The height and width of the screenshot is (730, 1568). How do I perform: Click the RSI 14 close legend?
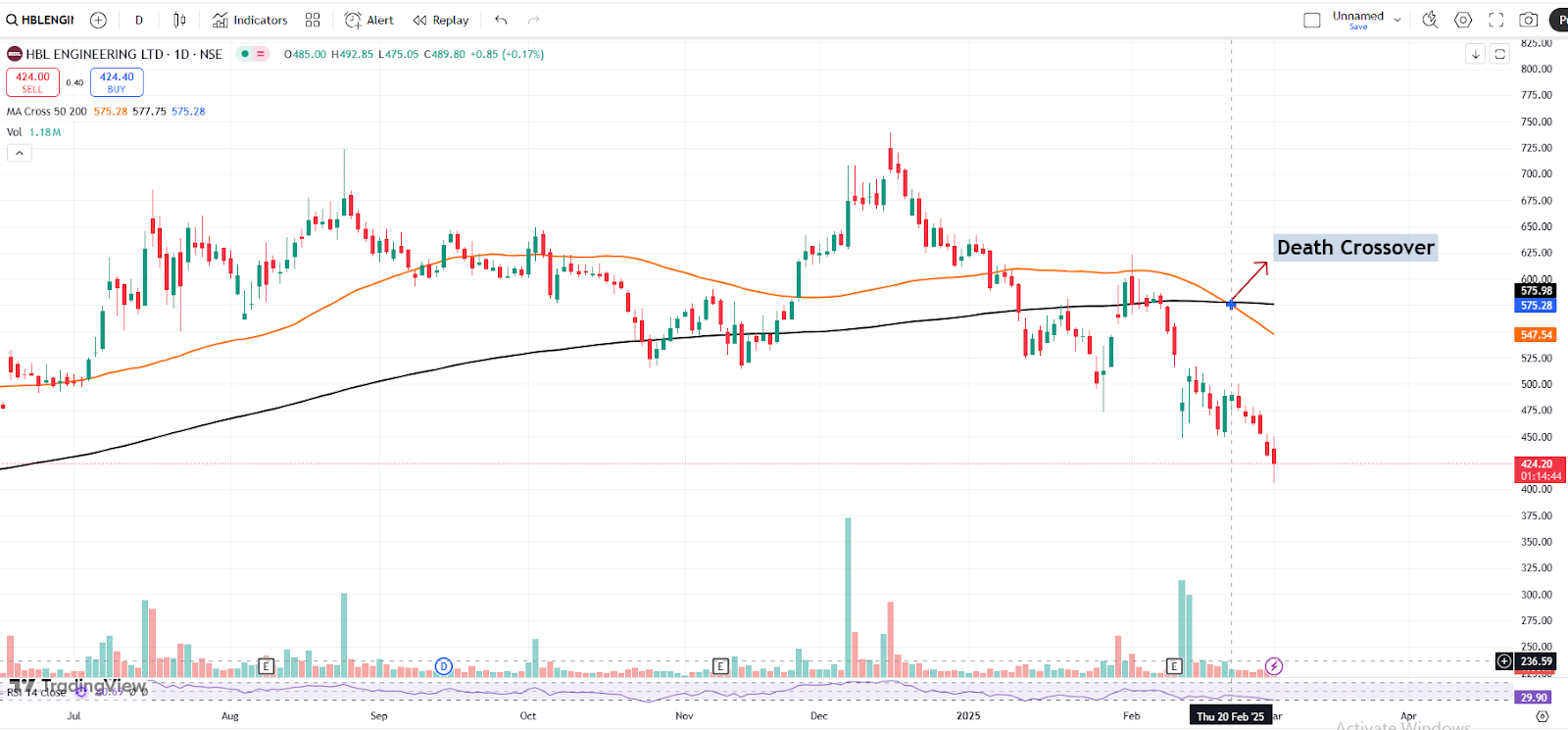point(36,692)
